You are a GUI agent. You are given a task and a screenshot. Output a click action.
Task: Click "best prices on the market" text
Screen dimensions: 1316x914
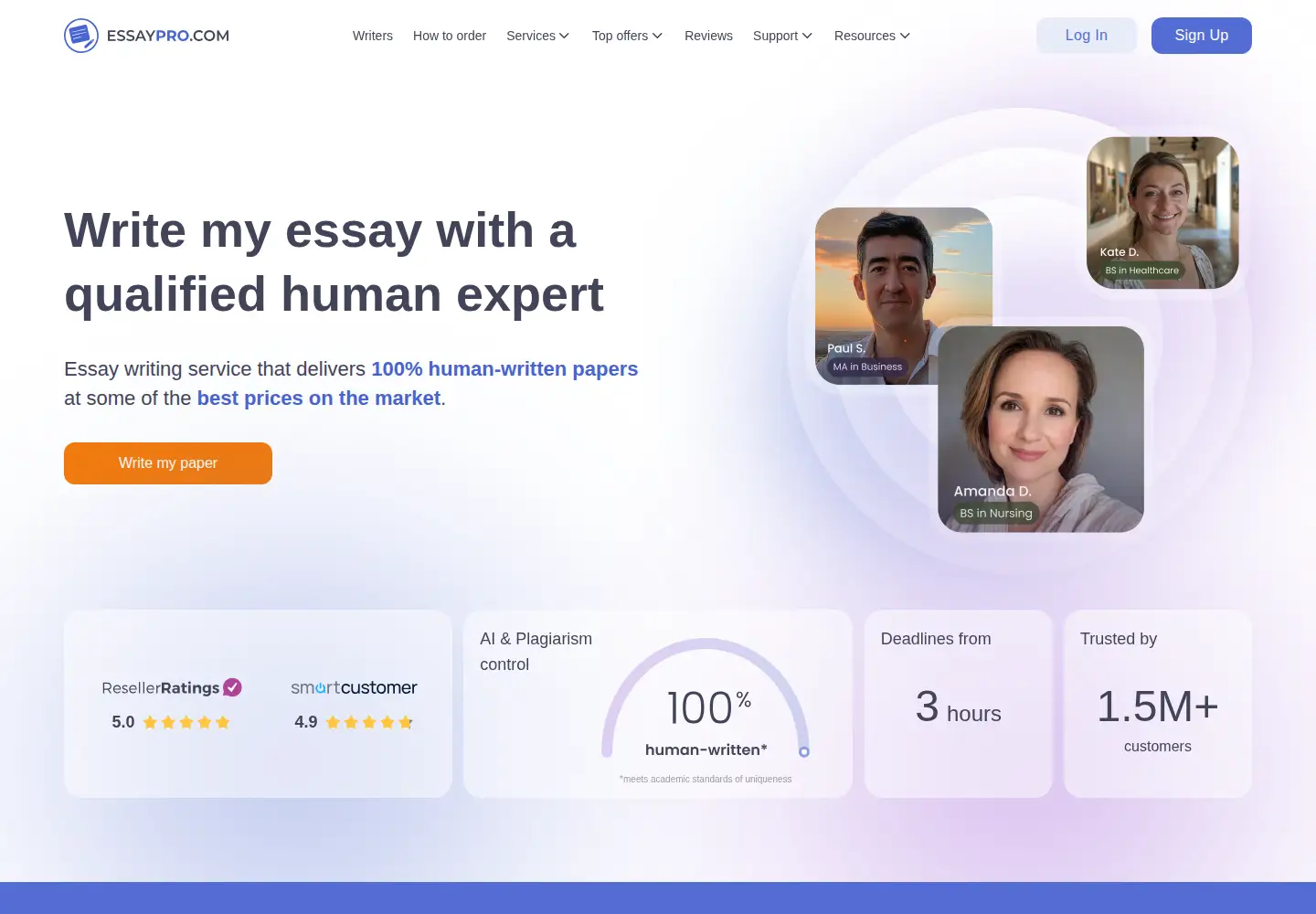(x=319, y=399)
